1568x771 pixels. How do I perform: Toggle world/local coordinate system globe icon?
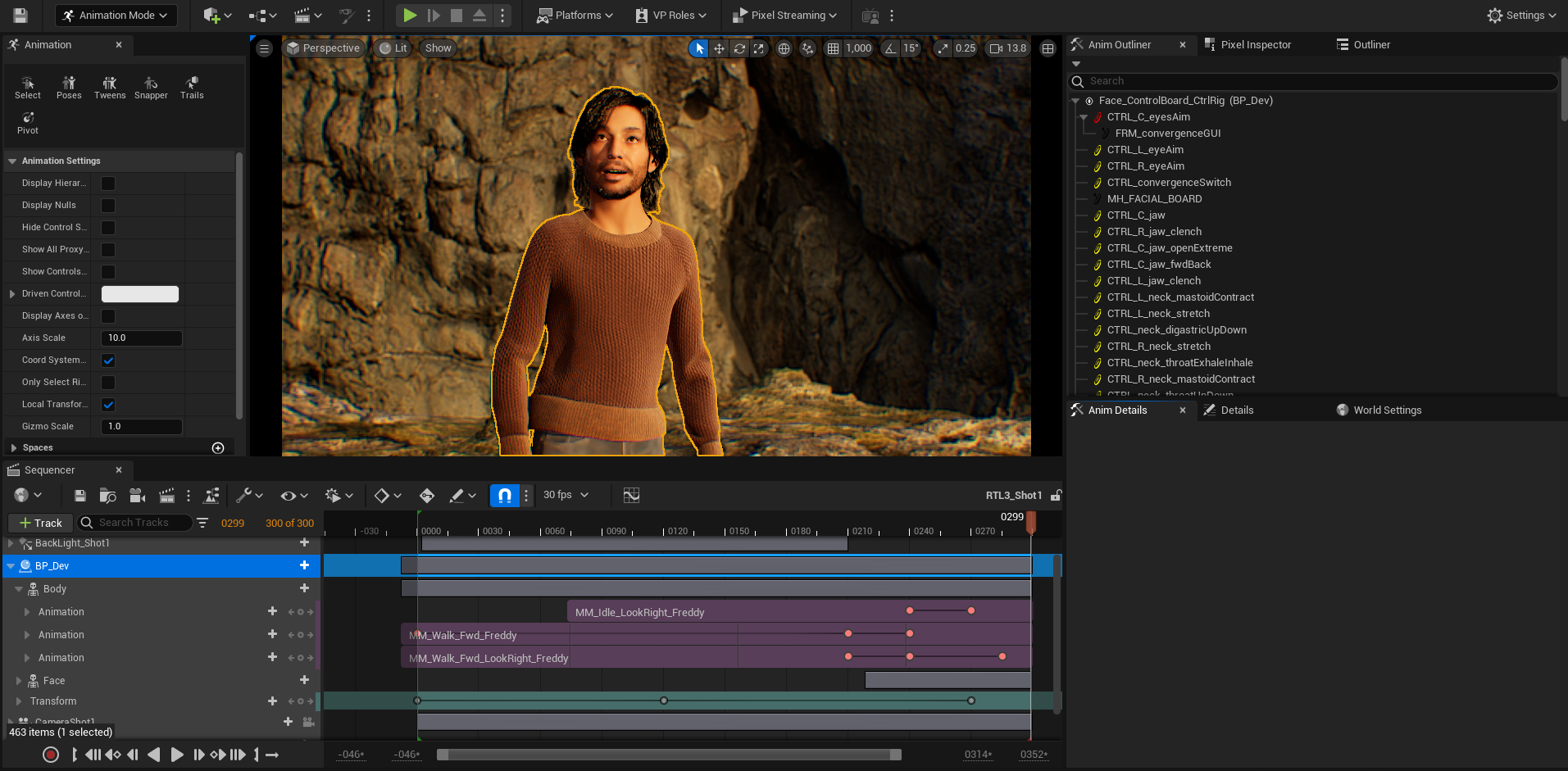784,48
